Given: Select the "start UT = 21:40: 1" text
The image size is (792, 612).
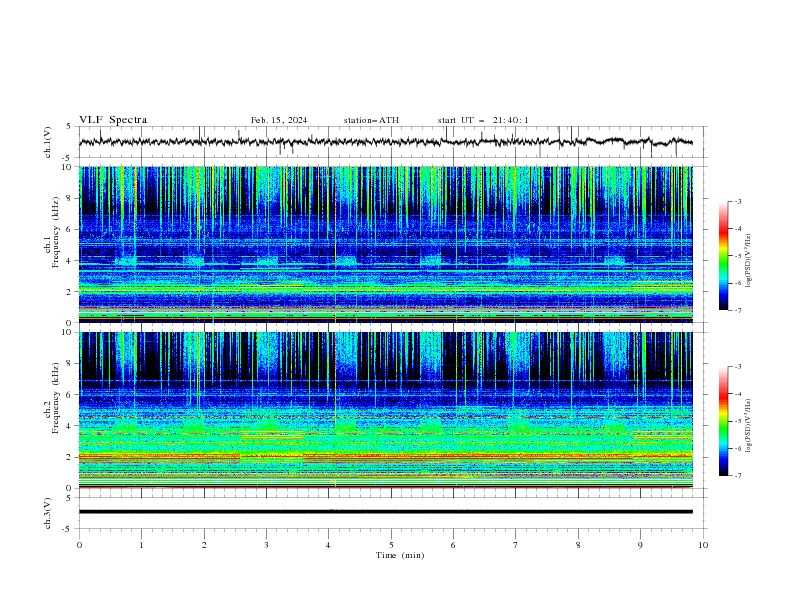Looking at the screenshot, I should pyautogui.click(x=483, y=120).
